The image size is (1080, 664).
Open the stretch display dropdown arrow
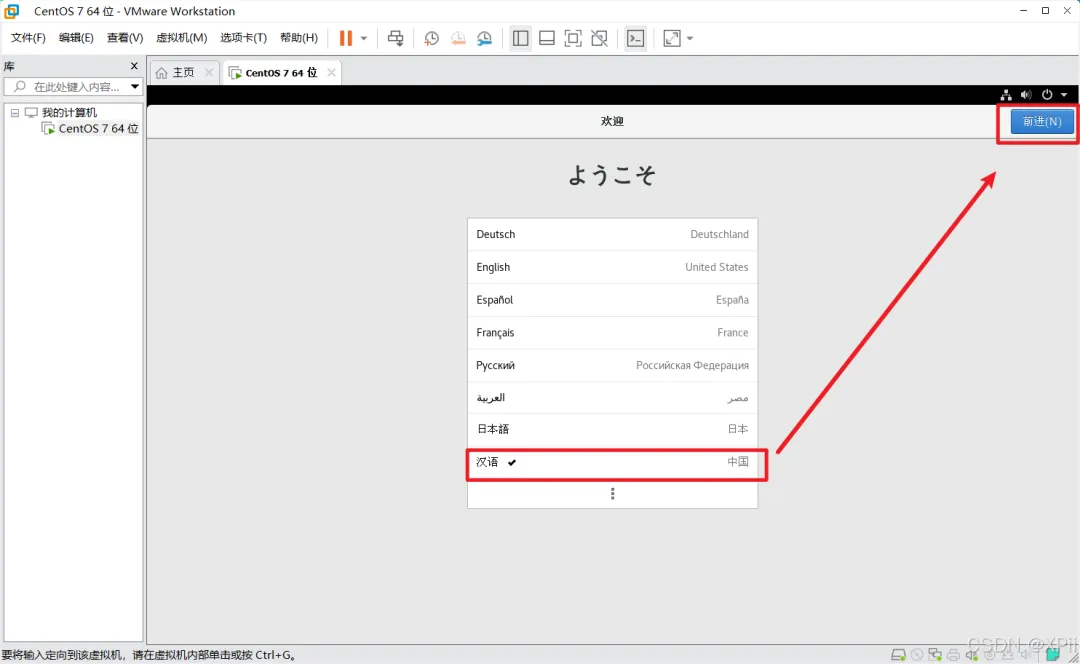(689, 39)
